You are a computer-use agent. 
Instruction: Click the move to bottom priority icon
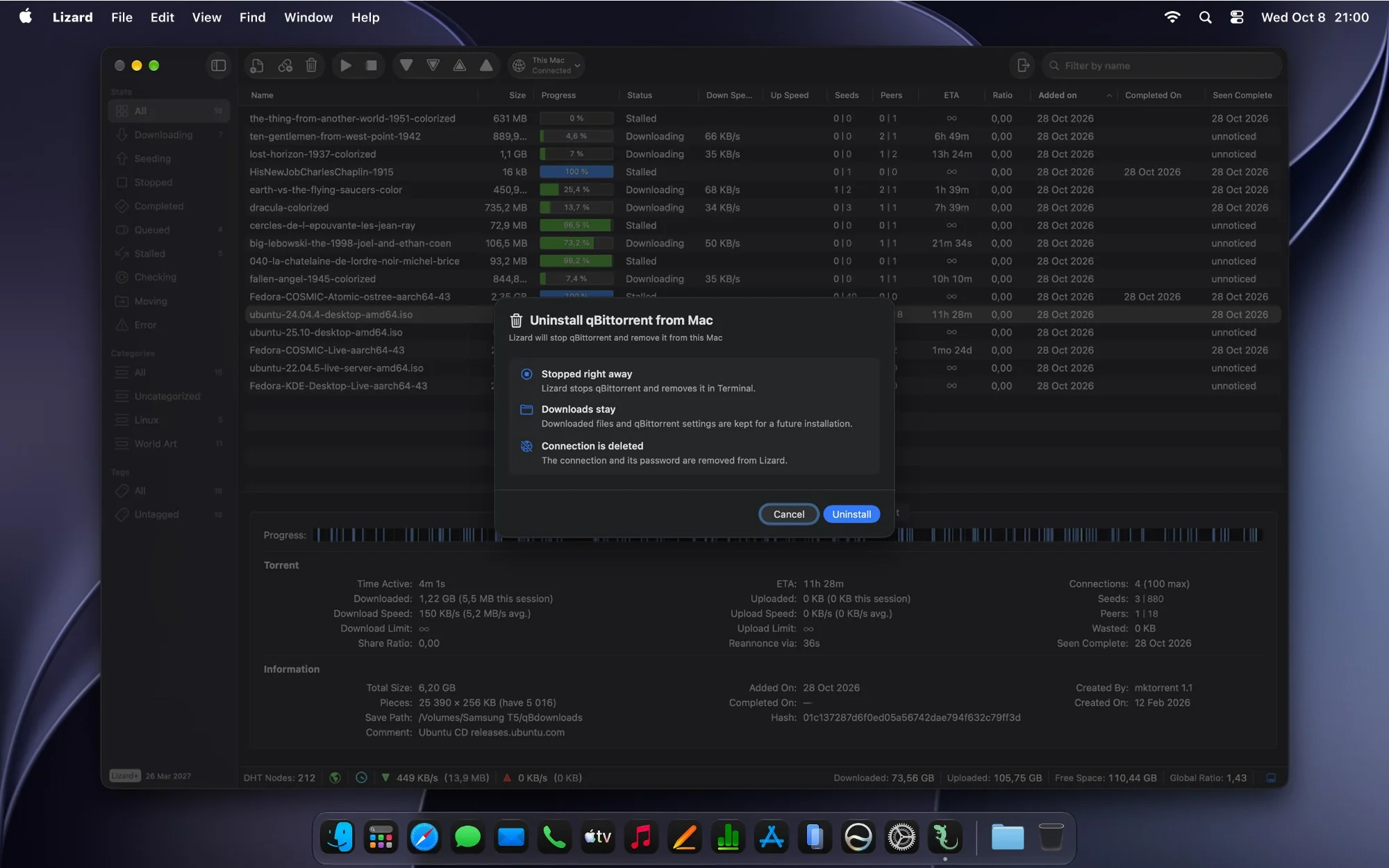(406, 65)
